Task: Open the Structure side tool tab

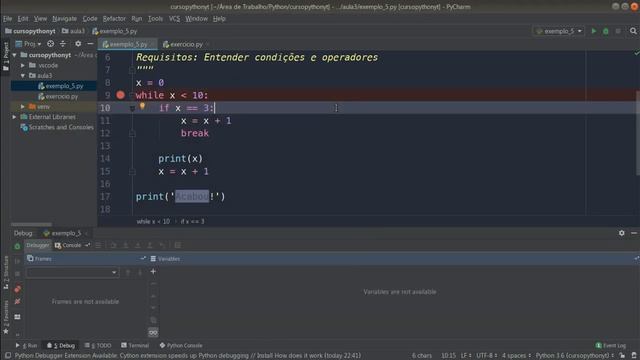Action: pos(6,272)
